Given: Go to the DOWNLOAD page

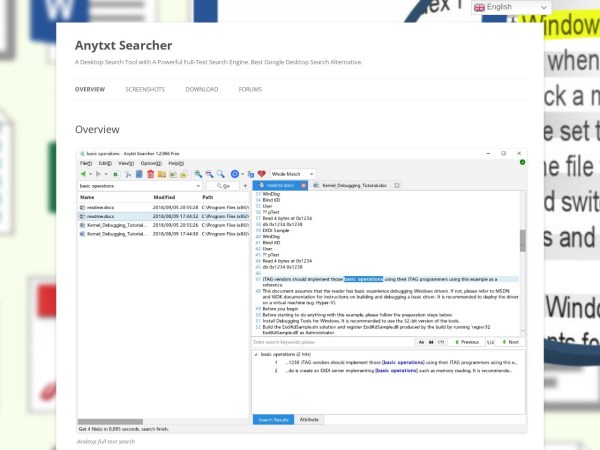Looking at the screenshot, I should point(201,89).
